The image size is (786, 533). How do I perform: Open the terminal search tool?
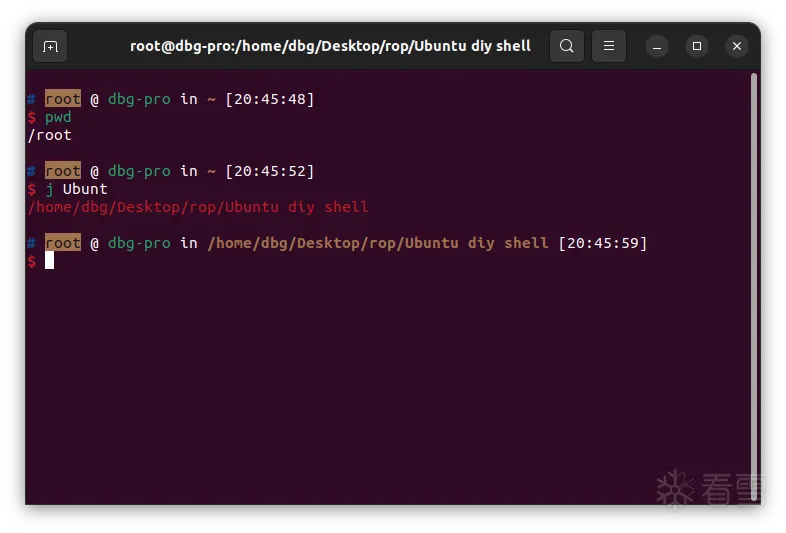(566, 46)
